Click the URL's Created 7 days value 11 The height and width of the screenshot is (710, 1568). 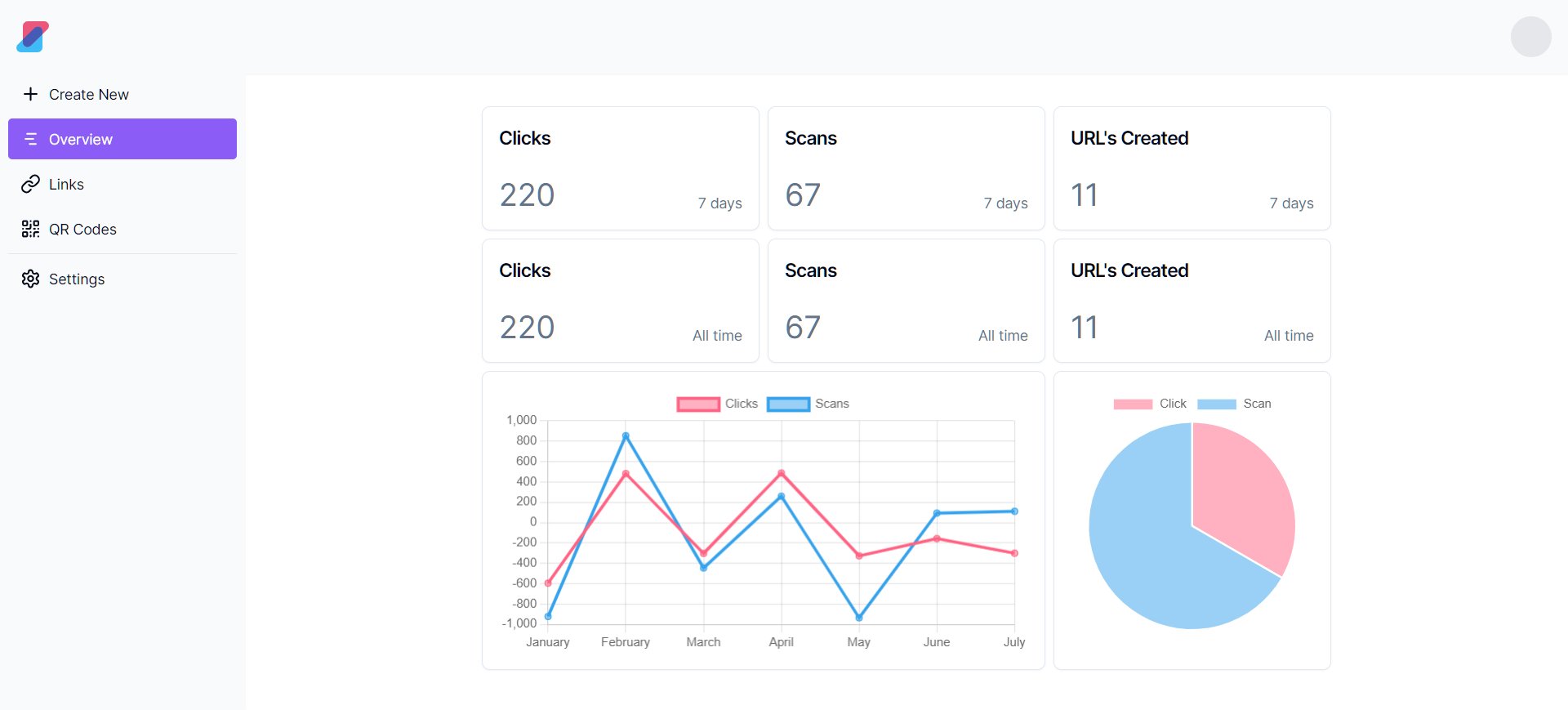click(x=1085, y=195)
